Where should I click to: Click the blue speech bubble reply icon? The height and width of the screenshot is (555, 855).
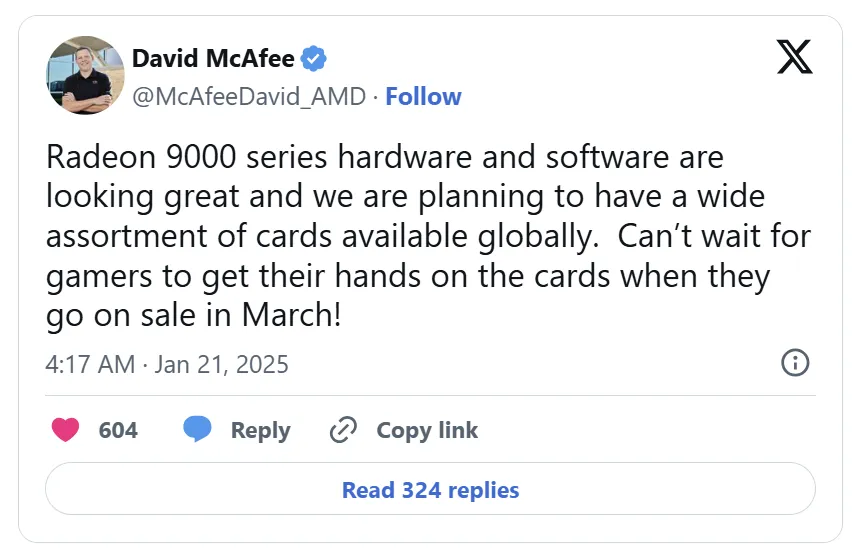(x=197, y=429)
